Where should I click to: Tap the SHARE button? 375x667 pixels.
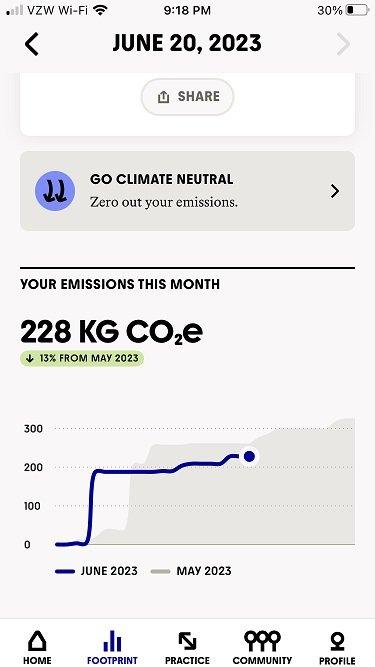pyautogui.click(x=188, y=97)
